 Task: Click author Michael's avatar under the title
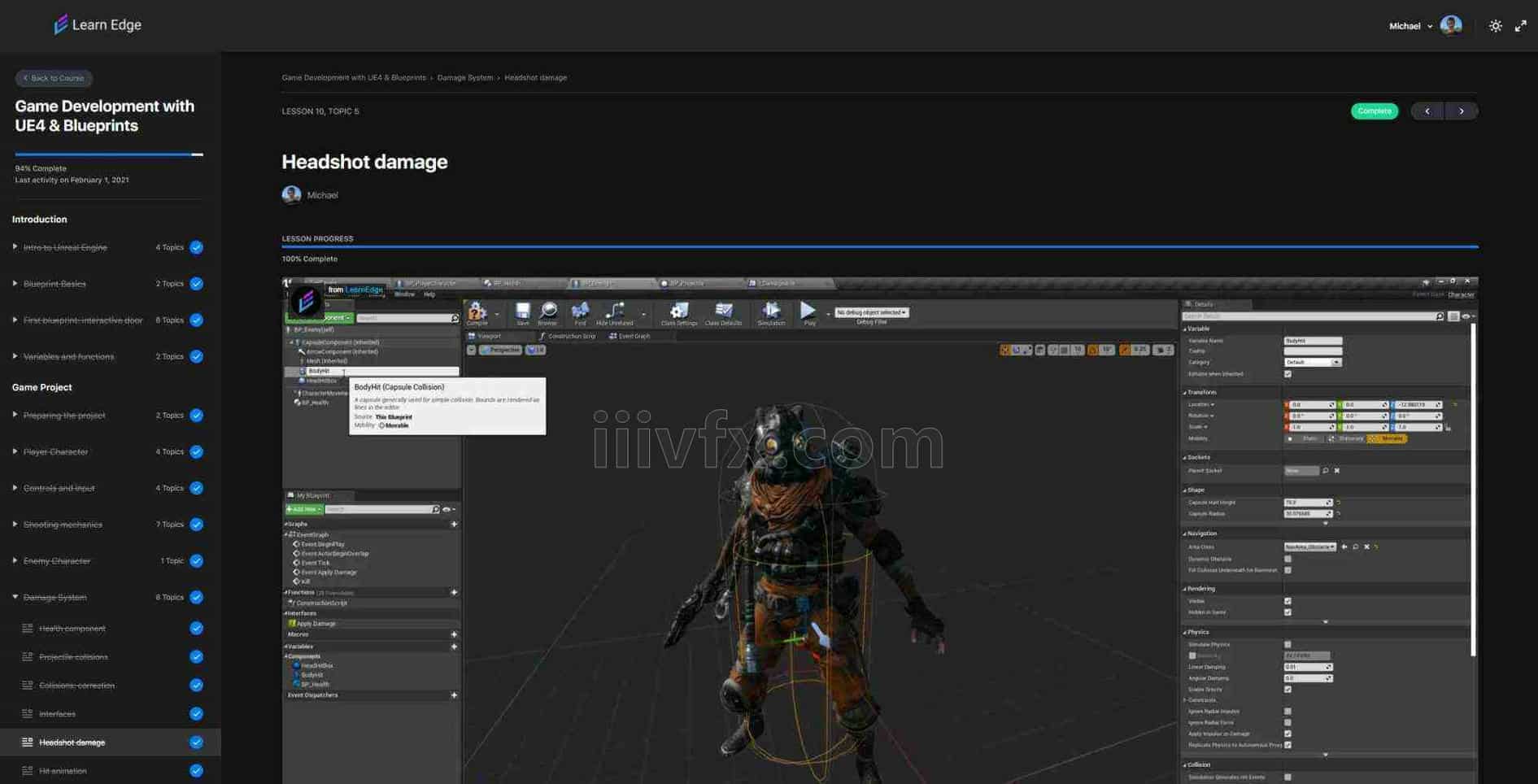(291, 195)
